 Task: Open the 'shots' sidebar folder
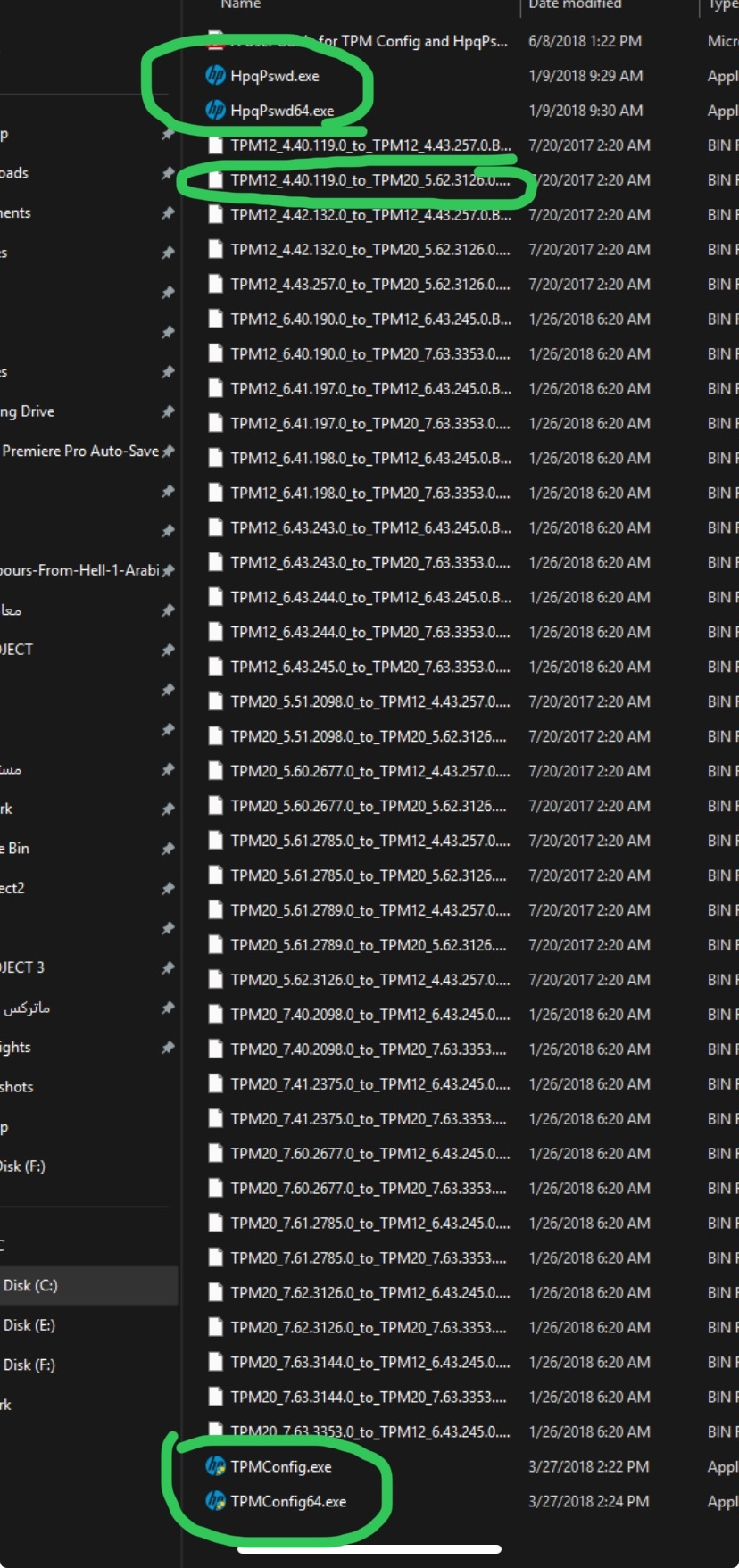click(17, 1087)
